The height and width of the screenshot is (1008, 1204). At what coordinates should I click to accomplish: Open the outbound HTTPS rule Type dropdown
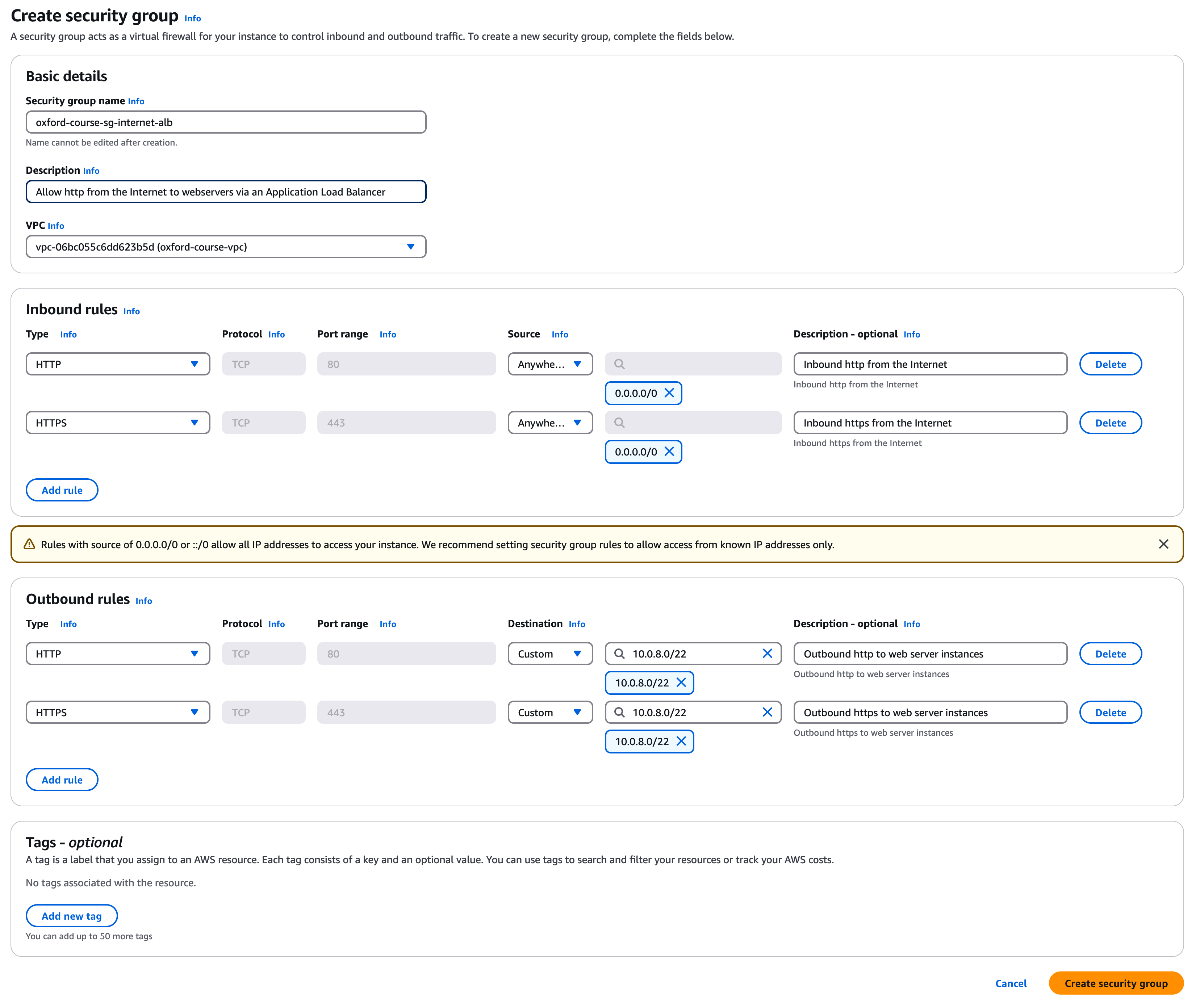point(117,712)
